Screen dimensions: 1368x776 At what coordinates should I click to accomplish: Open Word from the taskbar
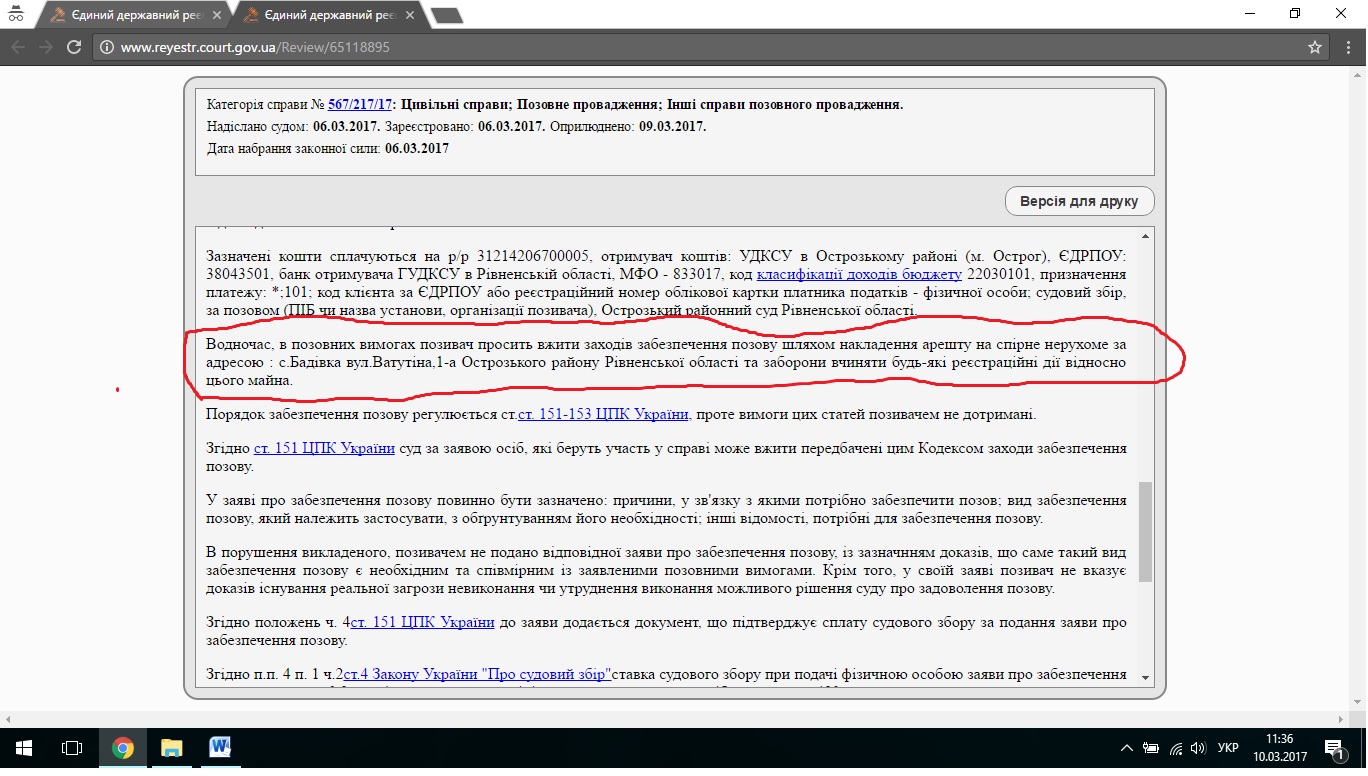point(220,748)
